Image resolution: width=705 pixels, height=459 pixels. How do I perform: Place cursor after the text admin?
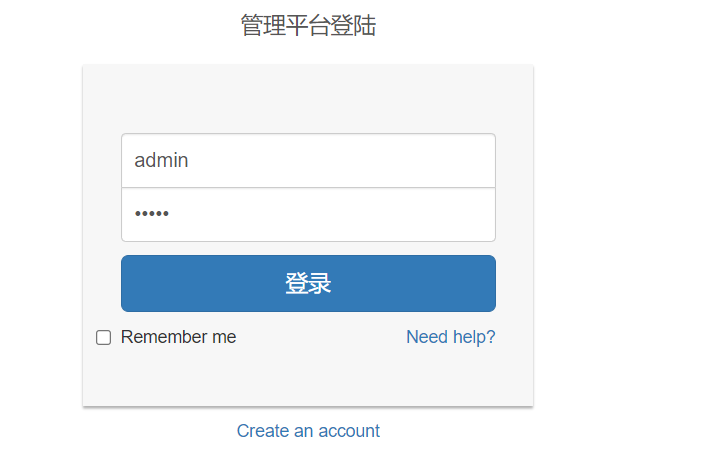[x=190, y=160]
